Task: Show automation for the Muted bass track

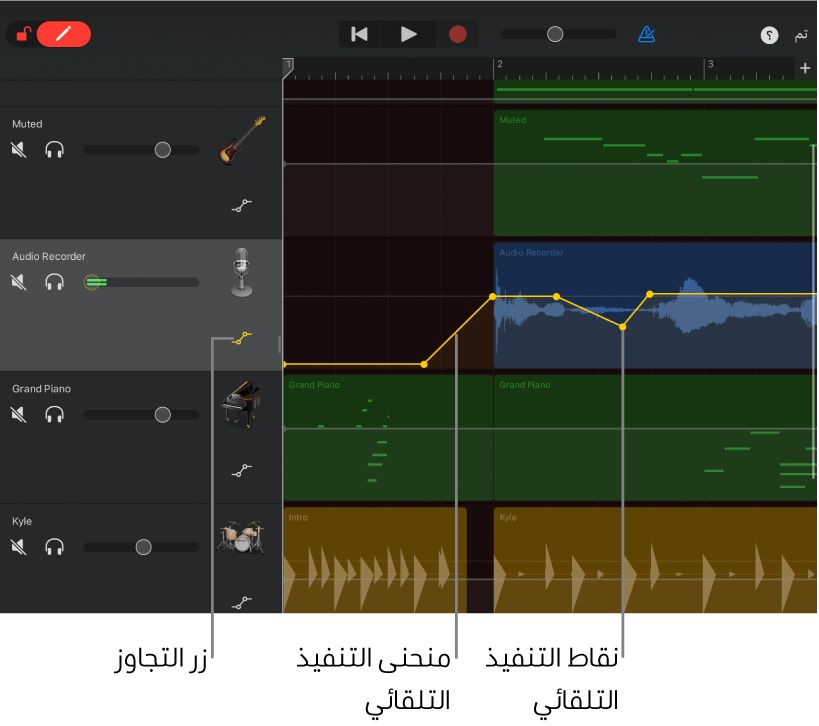Action: click(241, 205)
